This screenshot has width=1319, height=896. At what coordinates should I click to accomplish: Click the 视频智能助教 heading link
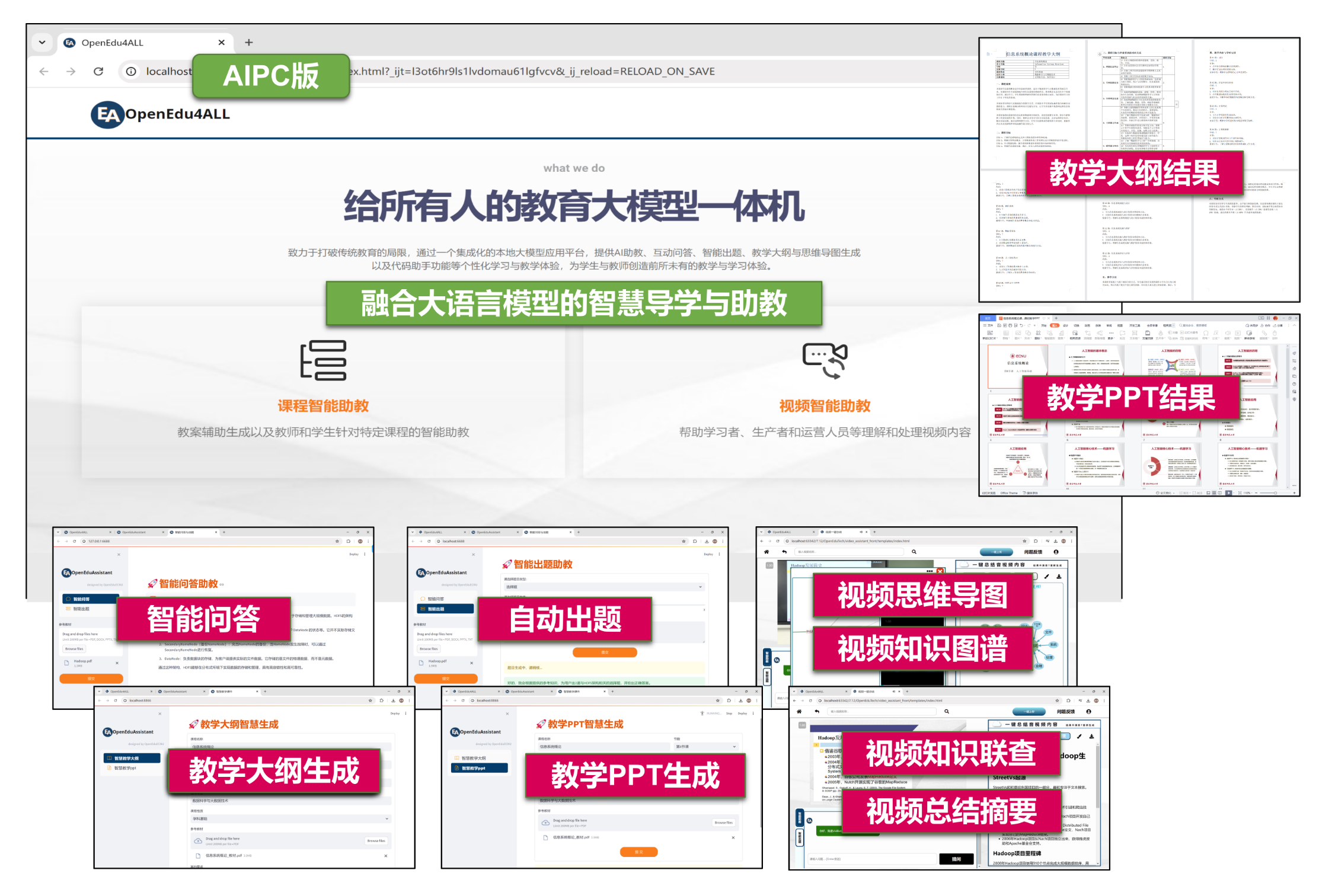tap(825, 406)
